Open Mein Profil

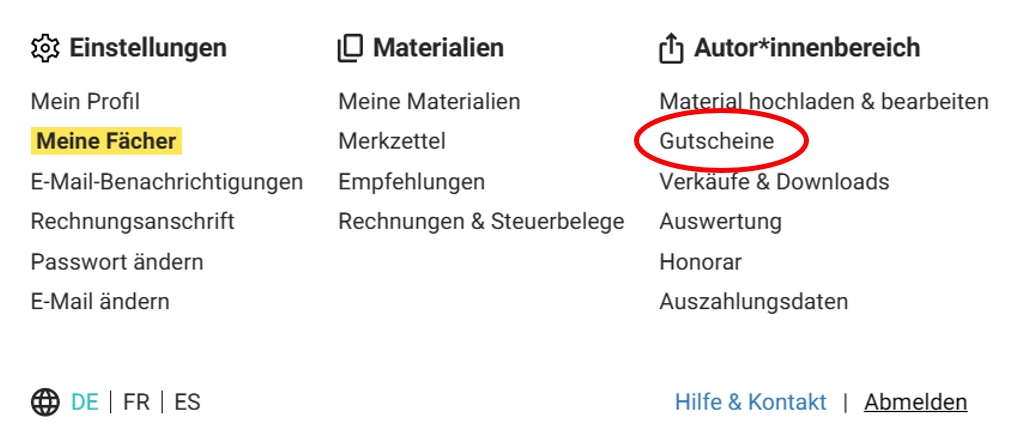(x=85, y=102)
